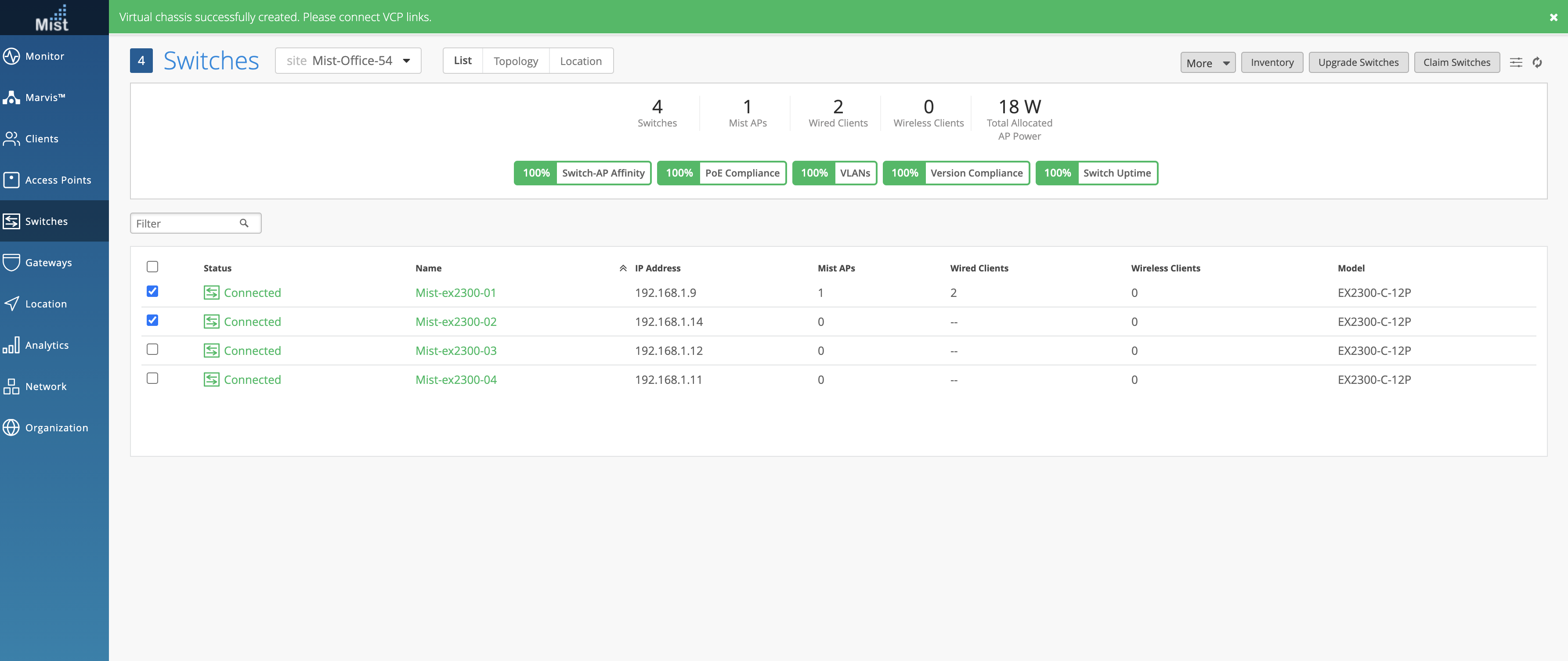Open the Monitor sidebar icon

11,56
